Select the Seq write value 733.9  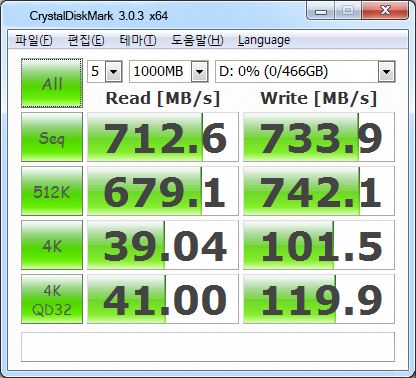319,137
